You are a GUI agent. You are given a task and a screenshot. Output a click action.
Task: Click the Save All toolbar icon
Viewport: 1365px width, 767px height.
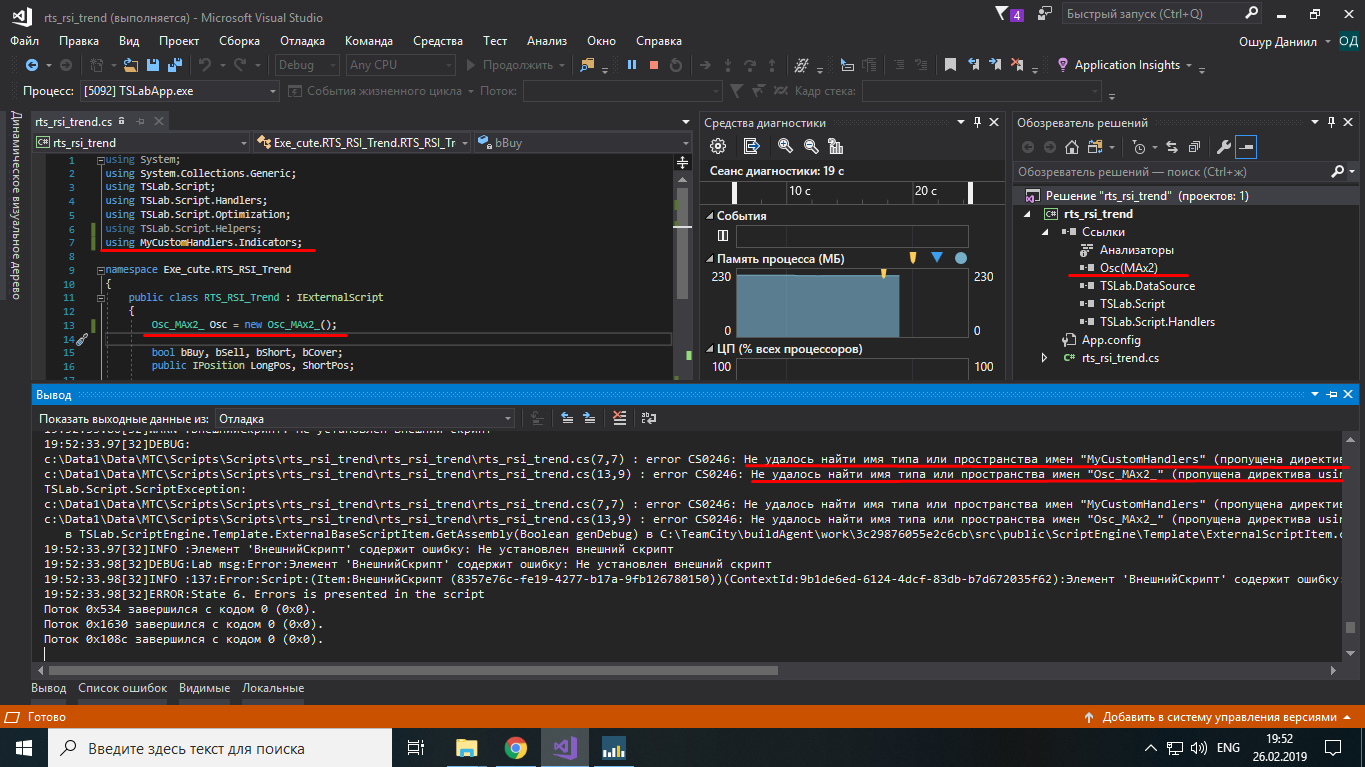tap(174, 65)
